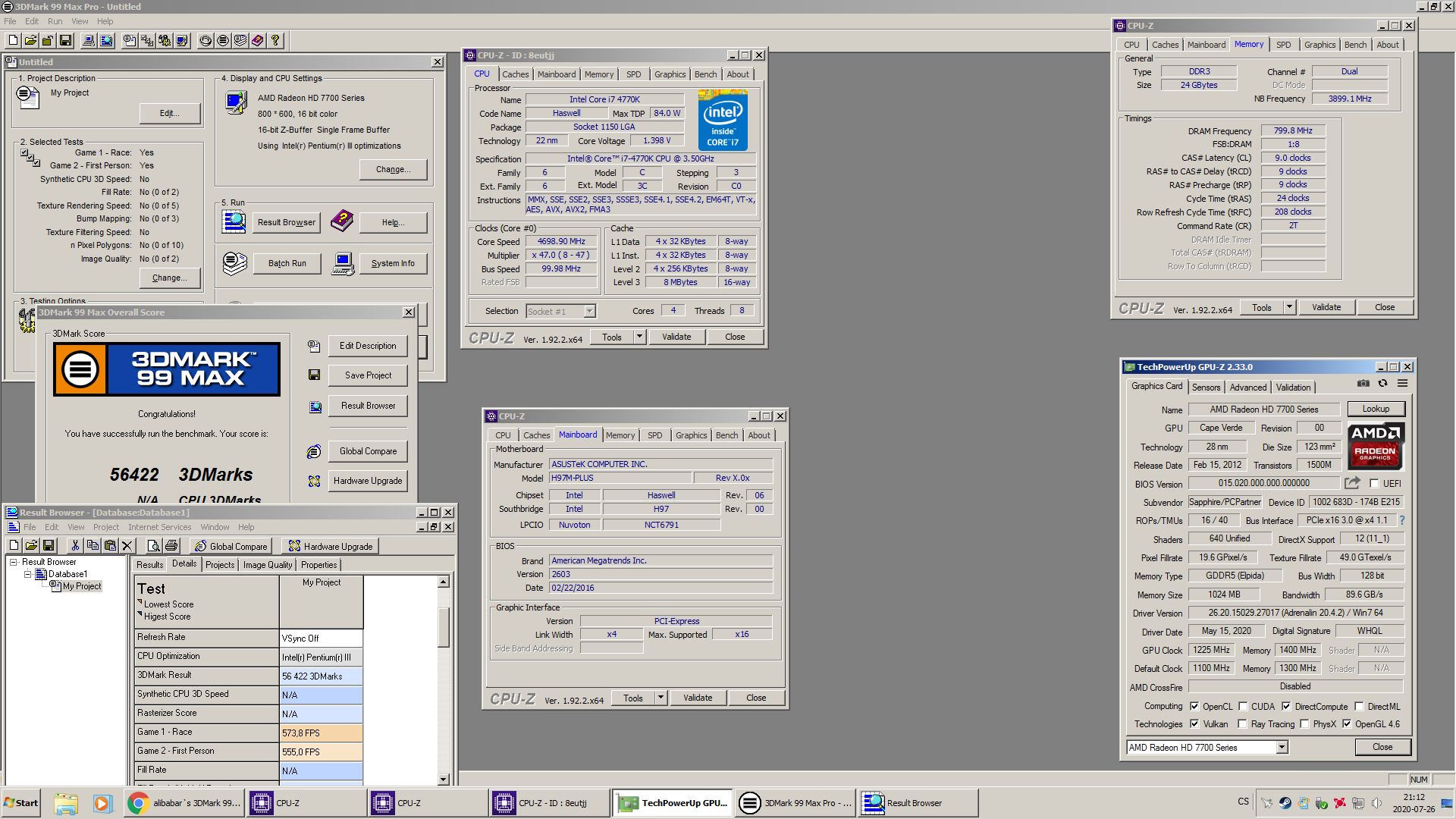The height and width of the screenshot is (819, 1456).
Task: Click Print Preview icon in Result Browser
Action: pyautogui.click(x=154, y=545)
